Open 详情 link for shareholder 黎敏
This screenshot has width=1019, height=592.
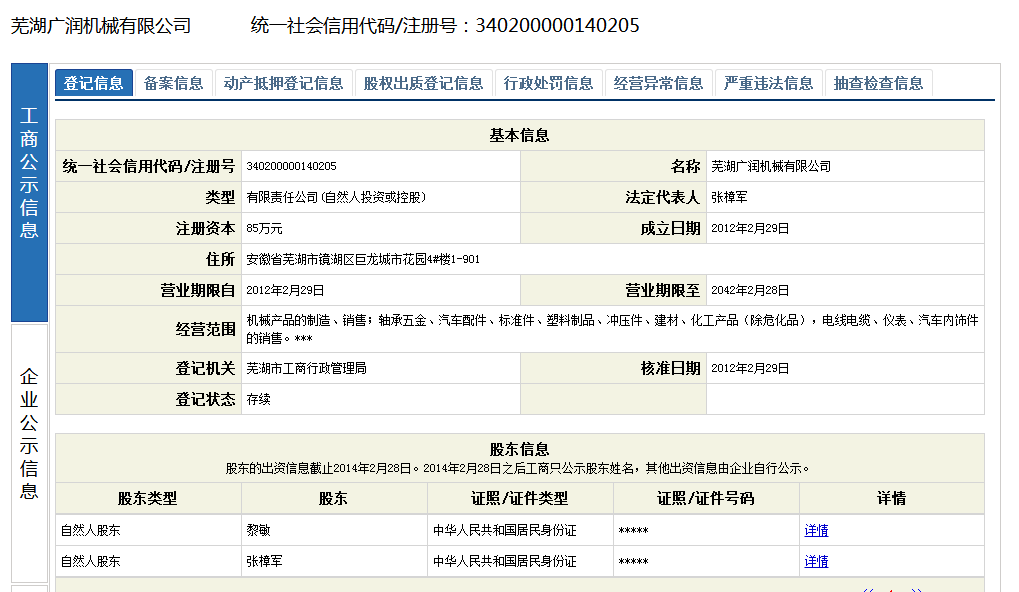pyautogui.click(x=816, y=531)
